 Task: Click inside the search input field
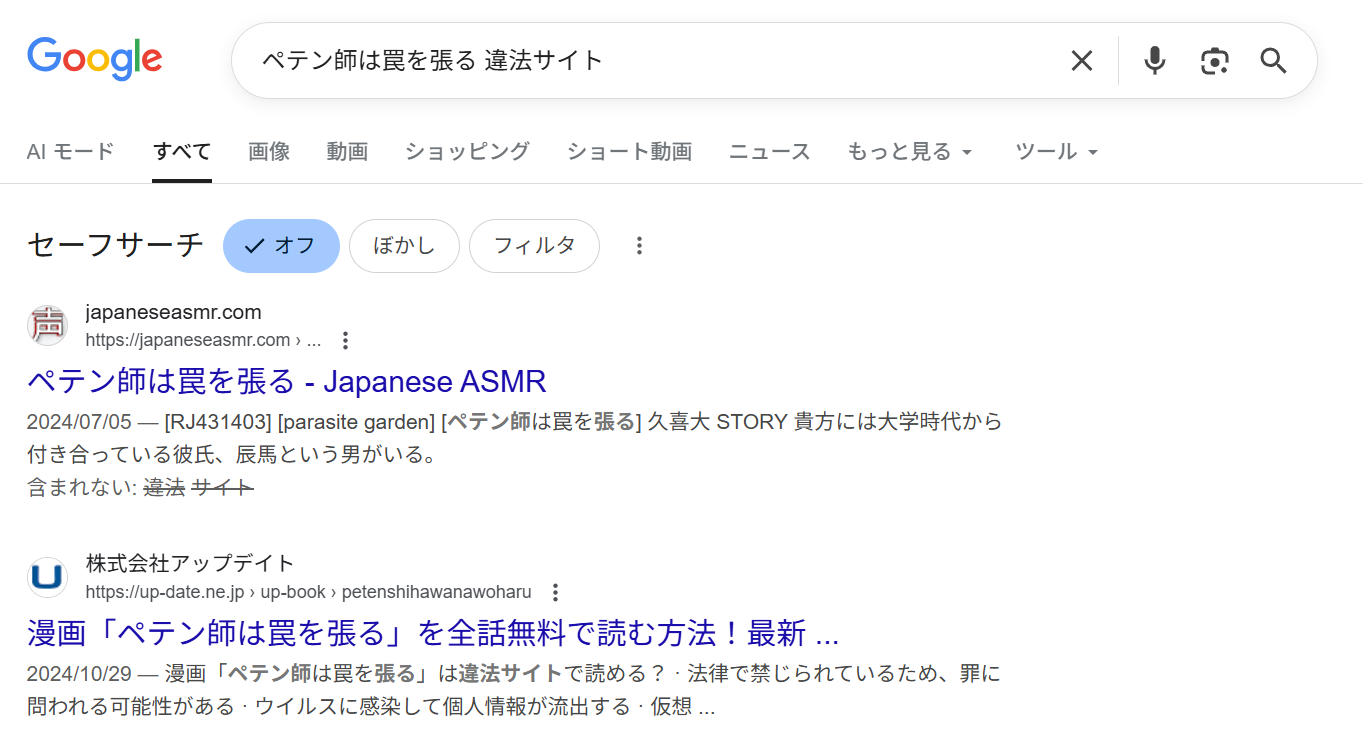[600, 61]
